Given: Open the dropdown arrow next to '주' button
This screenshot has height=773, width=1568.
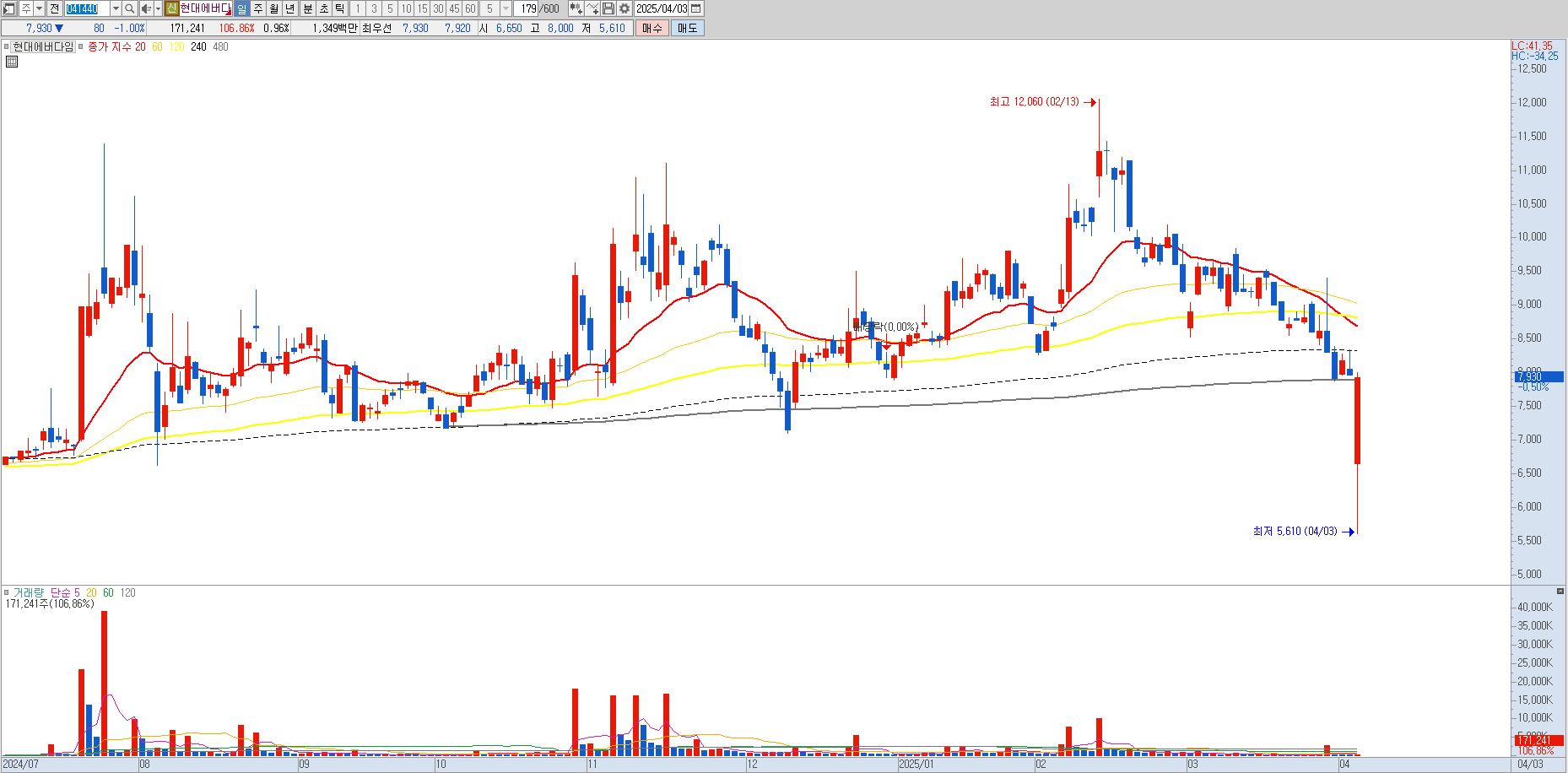Looking at the screenshot, I should tap(39, 8).
